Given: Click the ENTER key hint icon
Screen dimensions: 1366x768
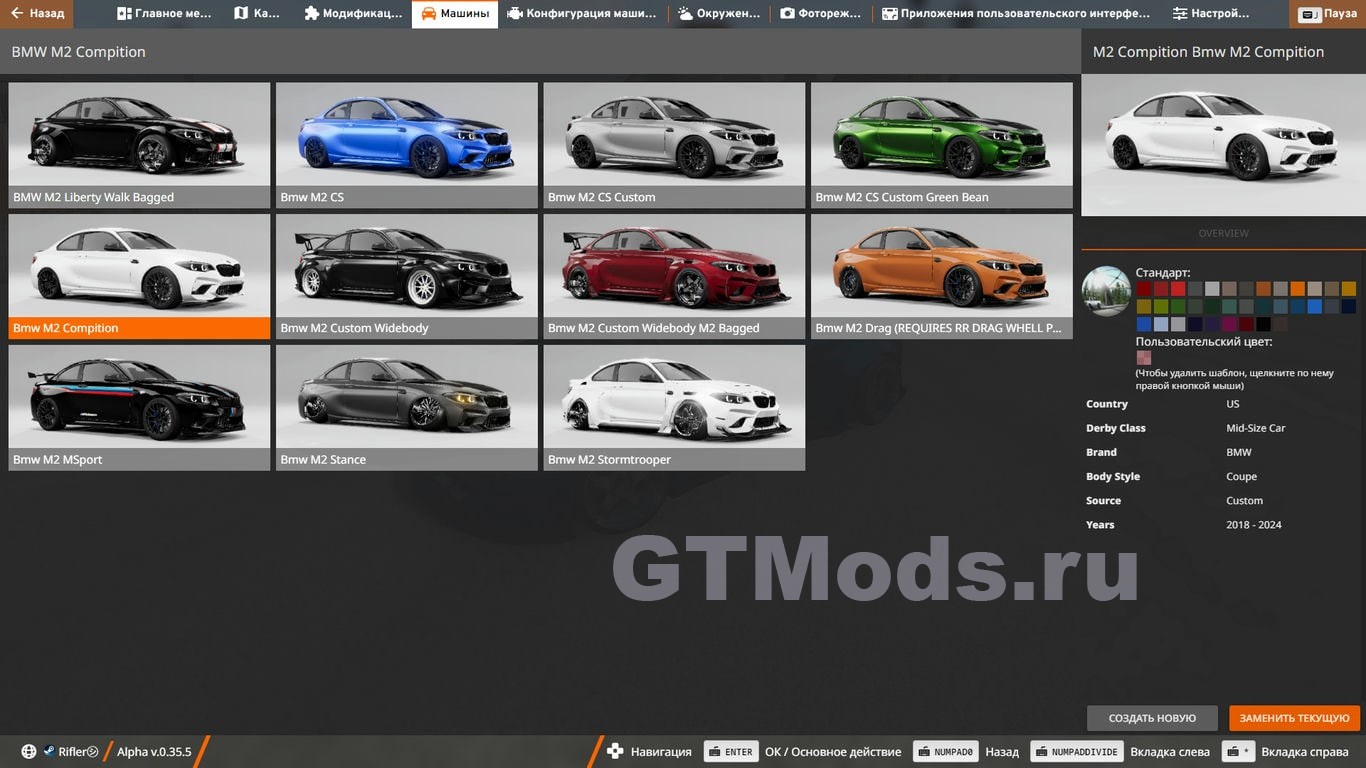Looking at the screenshot, I should click(x=731, y=752).
